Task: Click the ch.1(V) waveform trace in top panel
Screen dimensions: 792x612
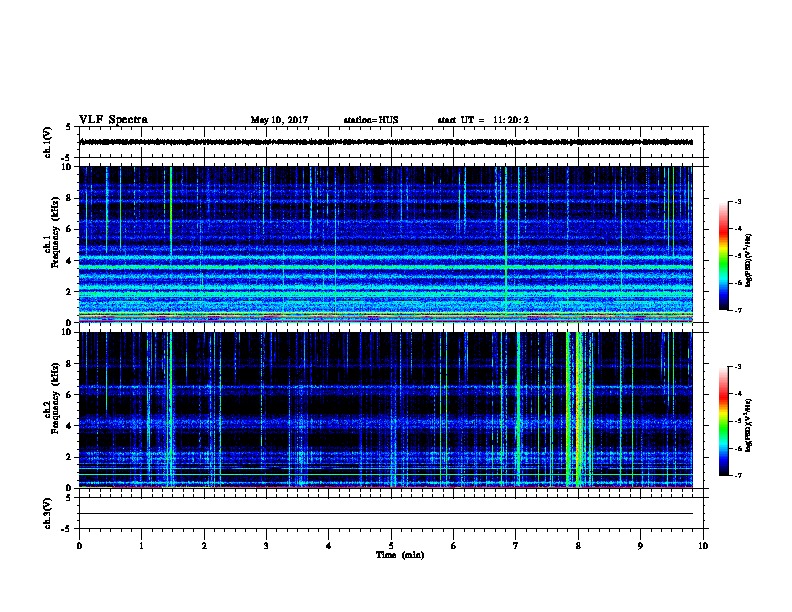Action: pyautogui.click(x=386, y=142)
